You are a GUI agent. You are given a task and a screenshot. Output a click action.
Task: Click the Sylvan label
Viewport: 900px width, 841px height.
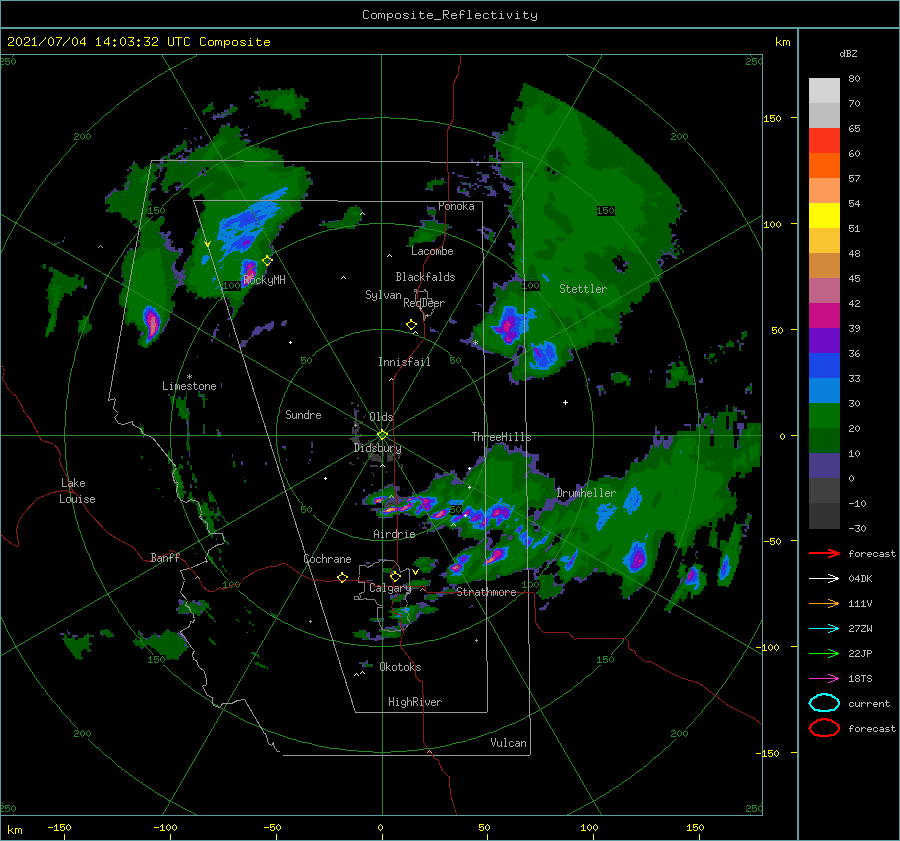click(x=383, y=295)
